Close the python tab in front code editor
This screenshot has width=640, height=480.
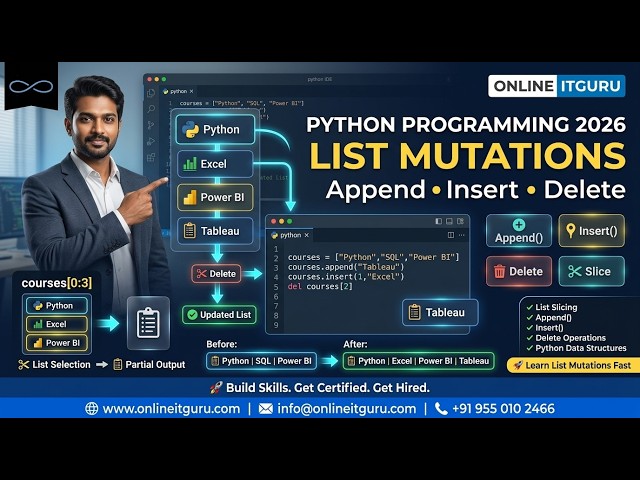click(x=307, y=235)
